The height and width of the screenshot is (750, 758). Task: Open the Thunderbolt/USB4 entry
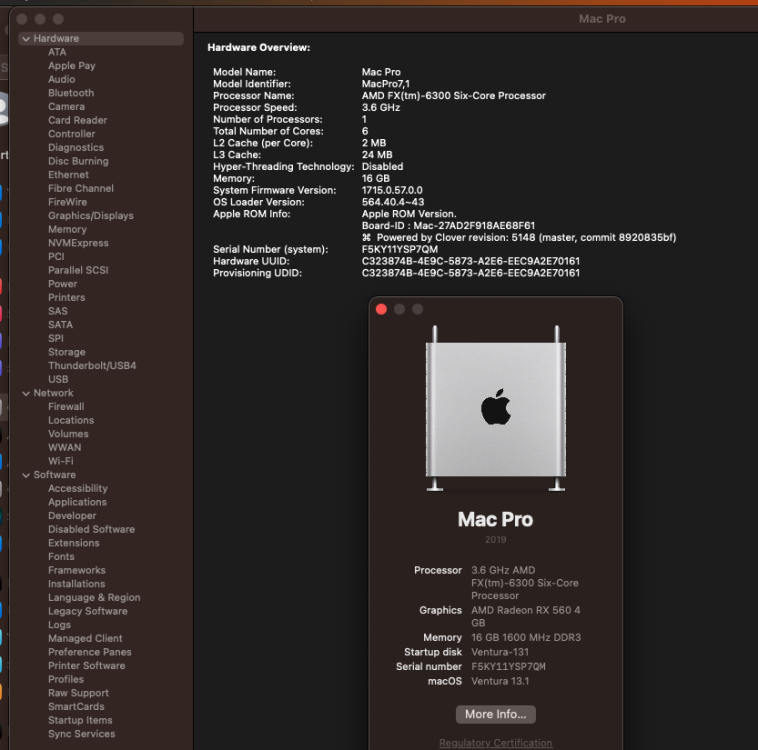coord(92,366)
